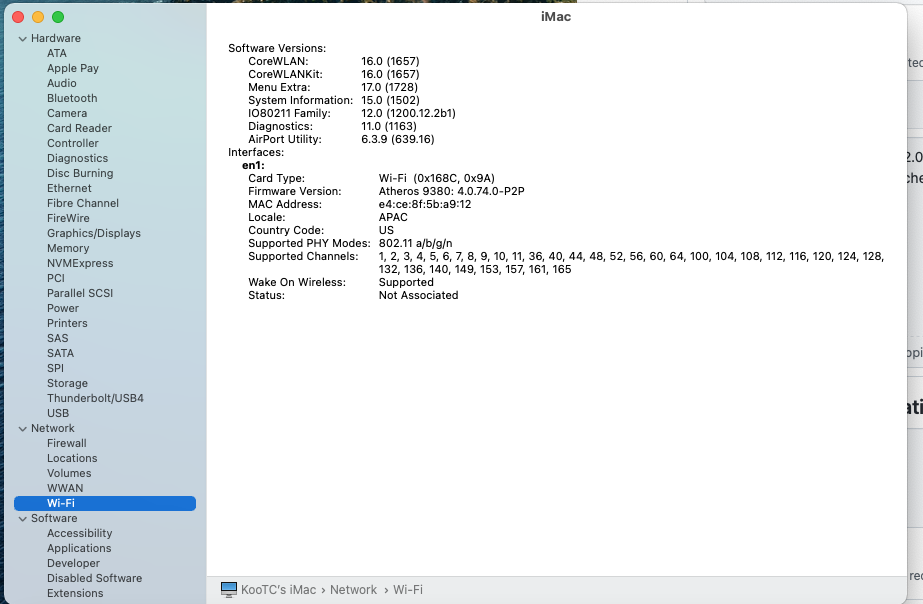Image resolution: width=923 pixels, height=604 pixels.
Task: Select USB in the sidebar
Action: pyautogui.click(x=58, y=413)
